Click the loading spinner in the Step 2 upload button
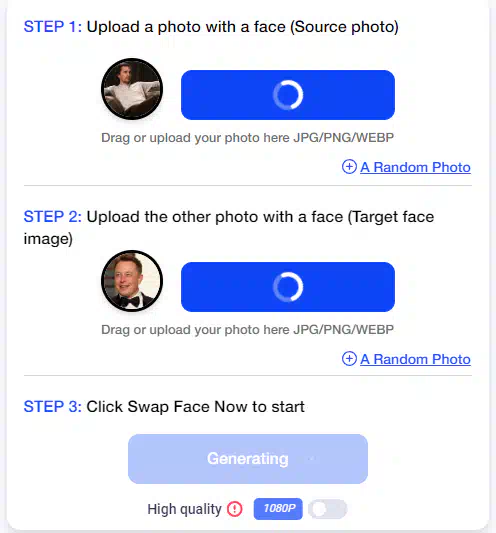This screenshot has width=496, height=533. pos(288,287)
